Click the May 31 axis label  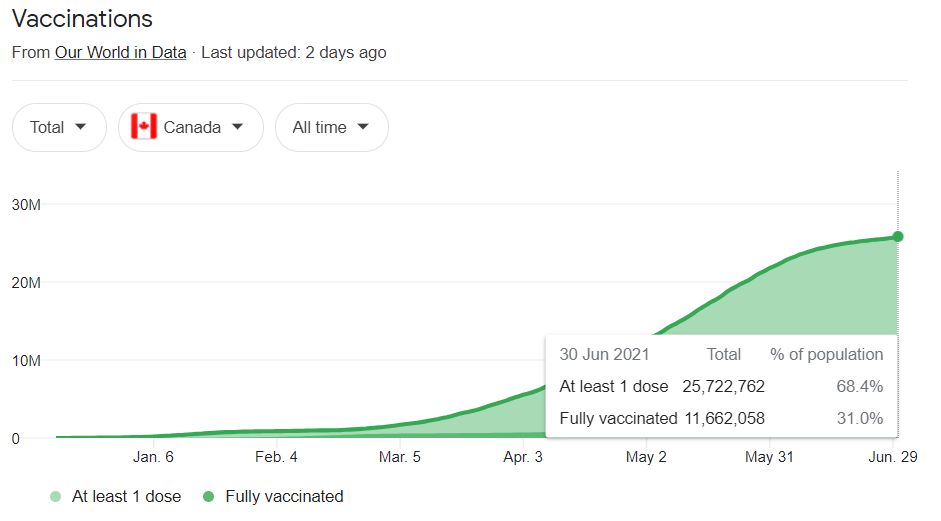point(769,457)
